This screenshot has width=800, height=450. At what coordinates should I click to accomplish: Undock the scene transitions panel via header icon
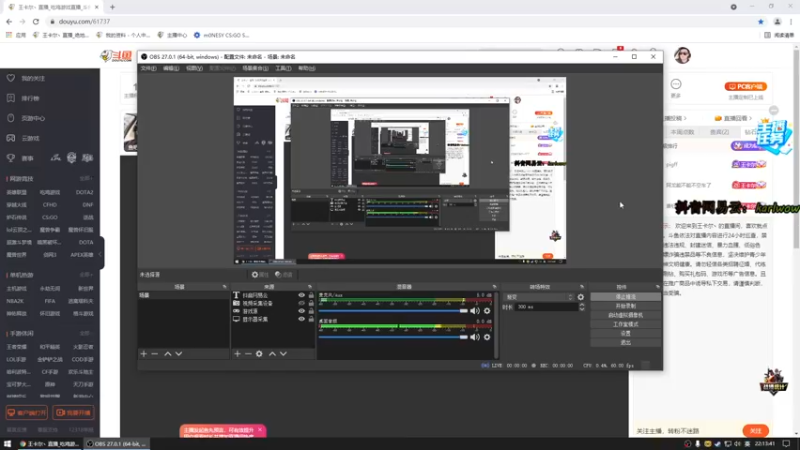(582, 287)
